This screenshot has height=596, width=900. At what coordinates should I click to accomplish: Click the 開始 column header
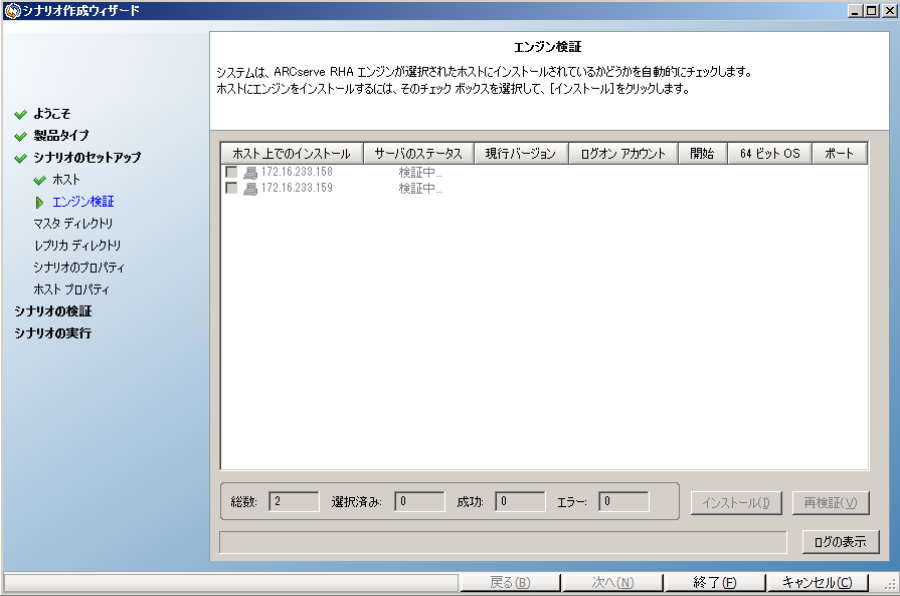click(x=703, y=153)
